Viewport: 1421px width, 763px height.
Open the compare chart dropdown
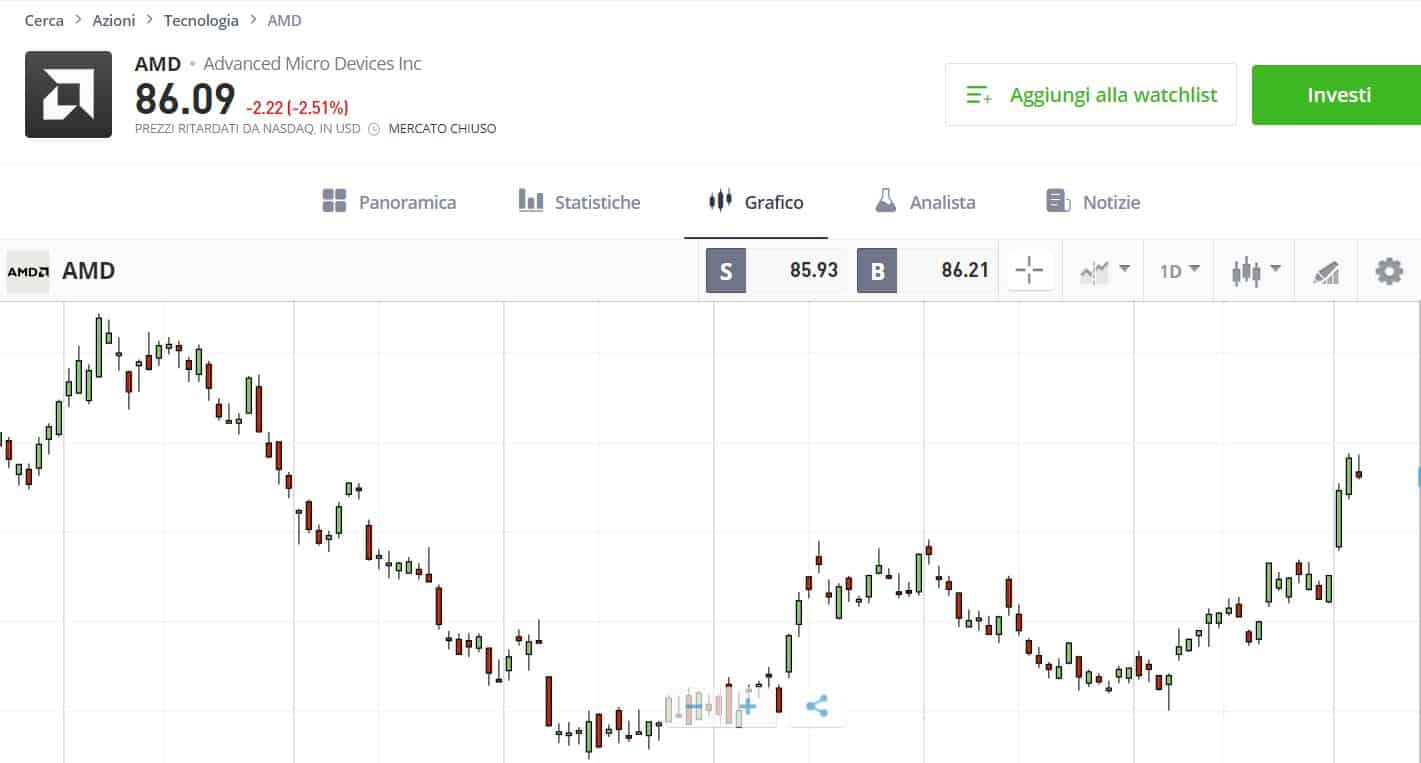1104,270
